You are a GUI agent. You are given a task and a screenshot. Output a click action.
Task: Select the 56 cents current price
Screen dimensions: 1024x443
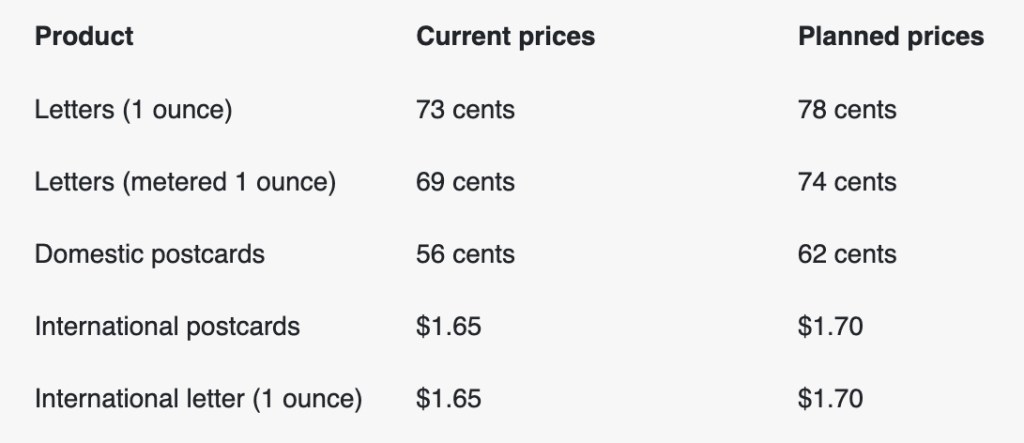pos(465,254)
